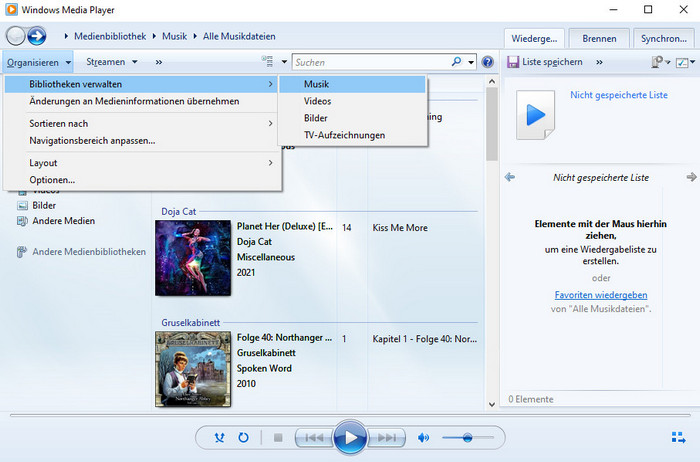Open the Sortieren nach submenu

click(x=142, y=123)
